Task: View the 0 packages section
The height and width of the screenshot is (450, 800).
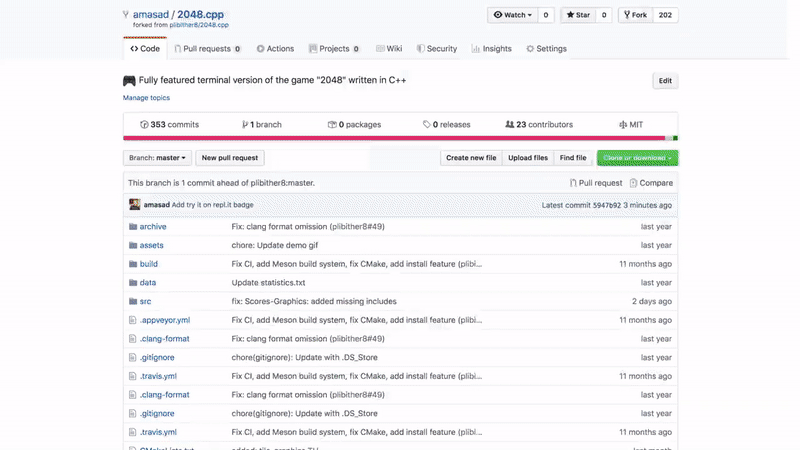Action: coord(355,124)
